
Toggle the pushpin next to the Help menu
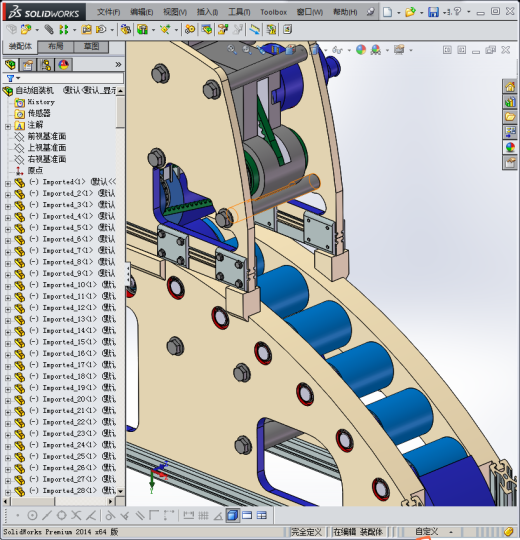click(370, 12)
